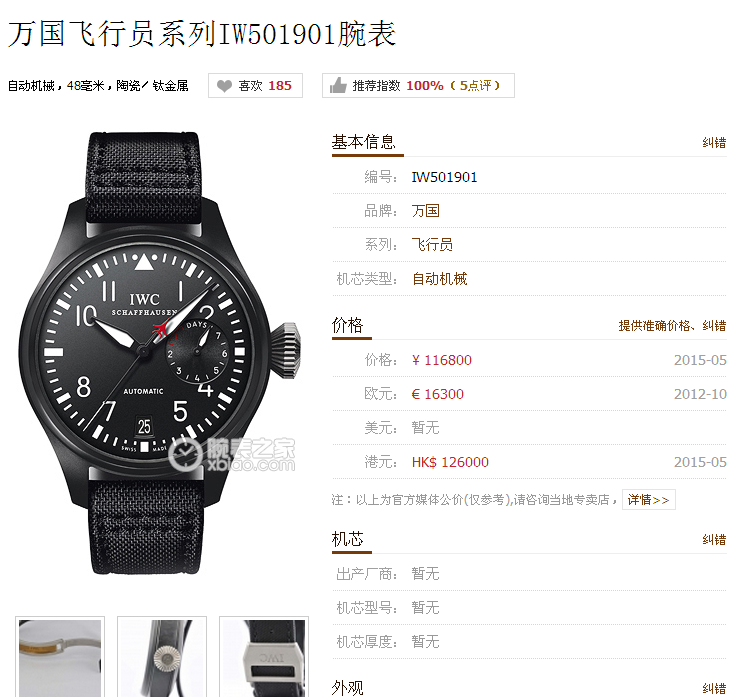View the first clasp thumbnail image
This screenshot has width=753, height=697.
[x=60, y=657]
